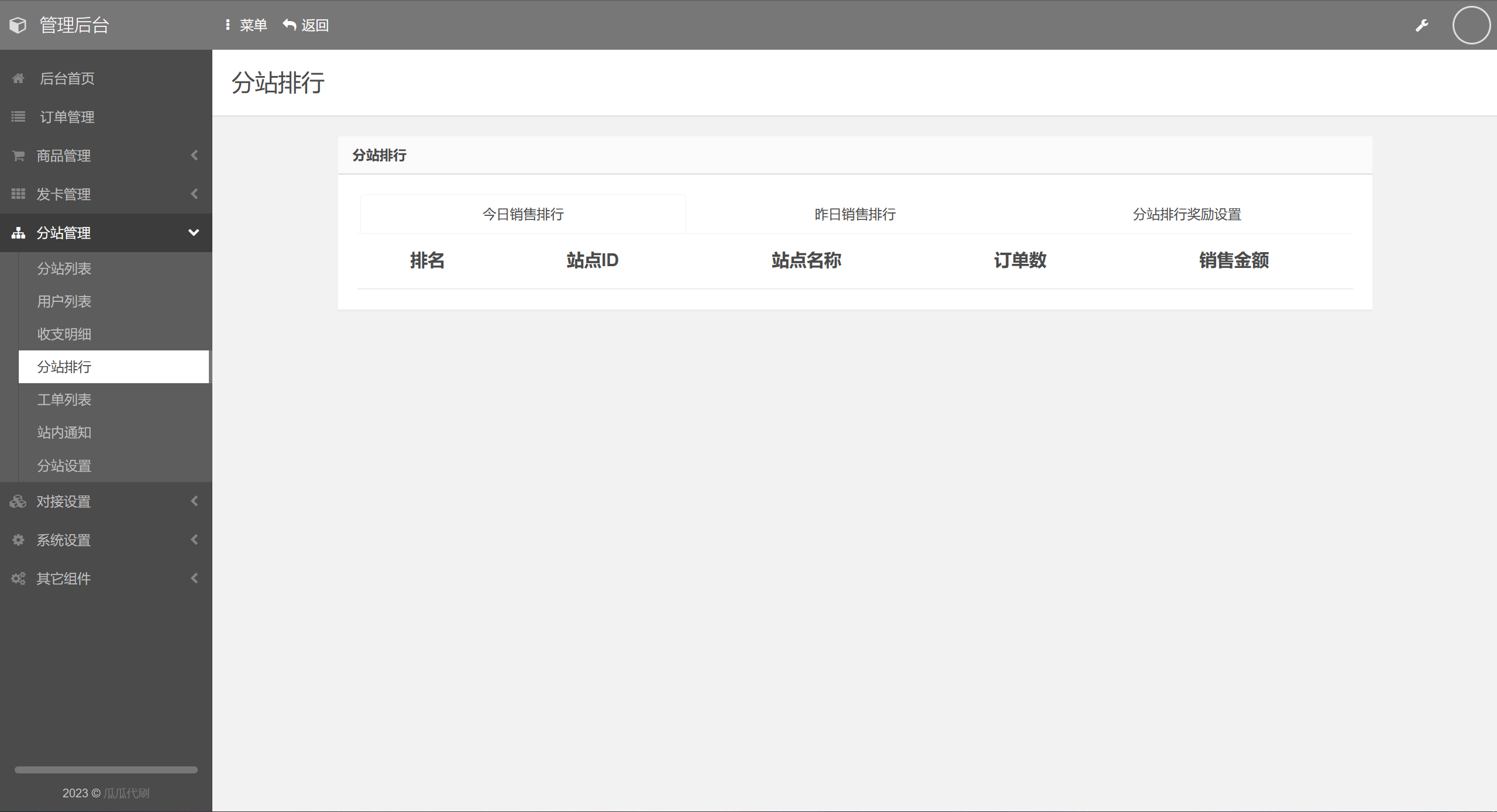
Task: Click the 返回 back button
Action: [x=306, y=25]
